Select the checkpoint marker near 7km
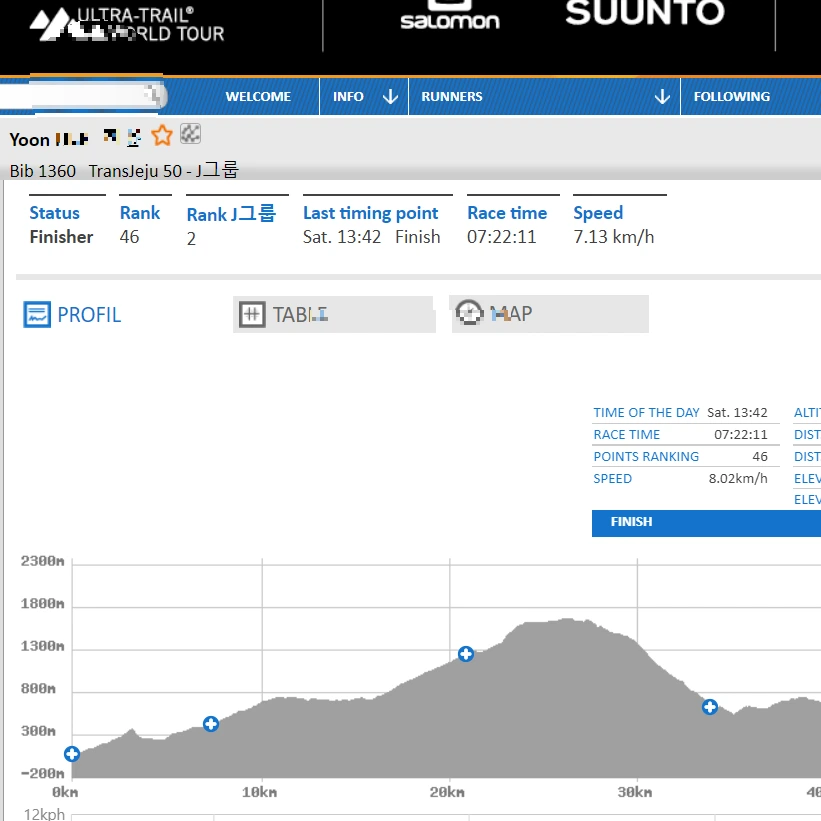The image size is (821, 821). click(211, 724)
